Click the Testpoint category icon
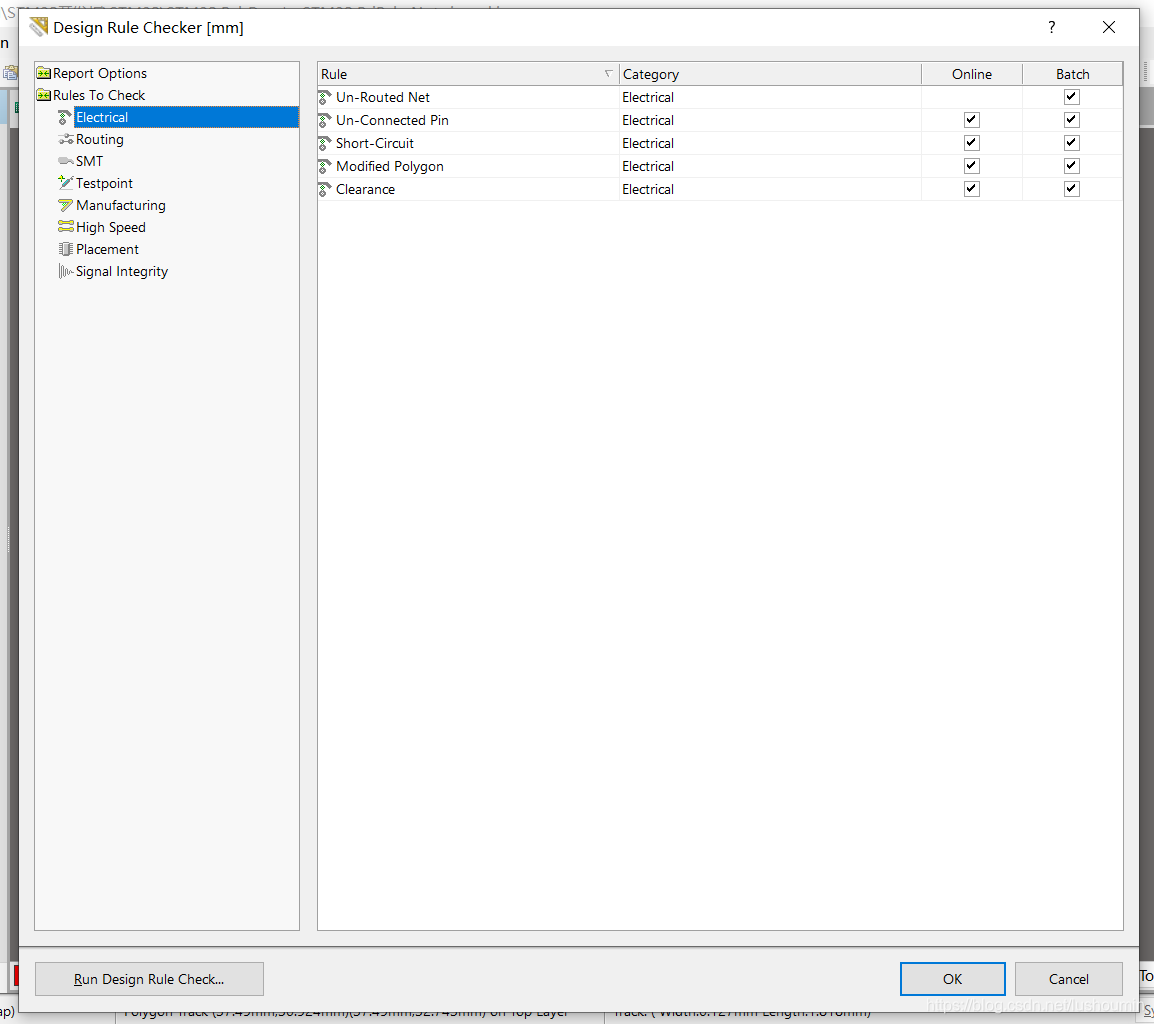 coord(66,183)
